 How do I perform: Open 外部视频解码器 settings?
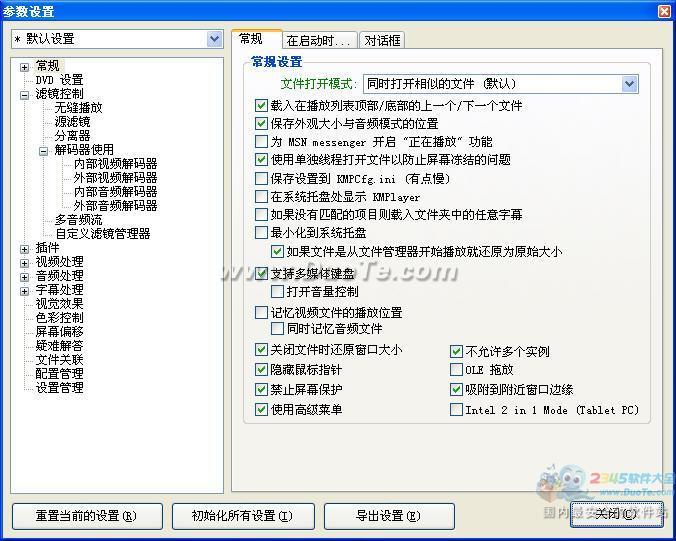coord(116,178)
